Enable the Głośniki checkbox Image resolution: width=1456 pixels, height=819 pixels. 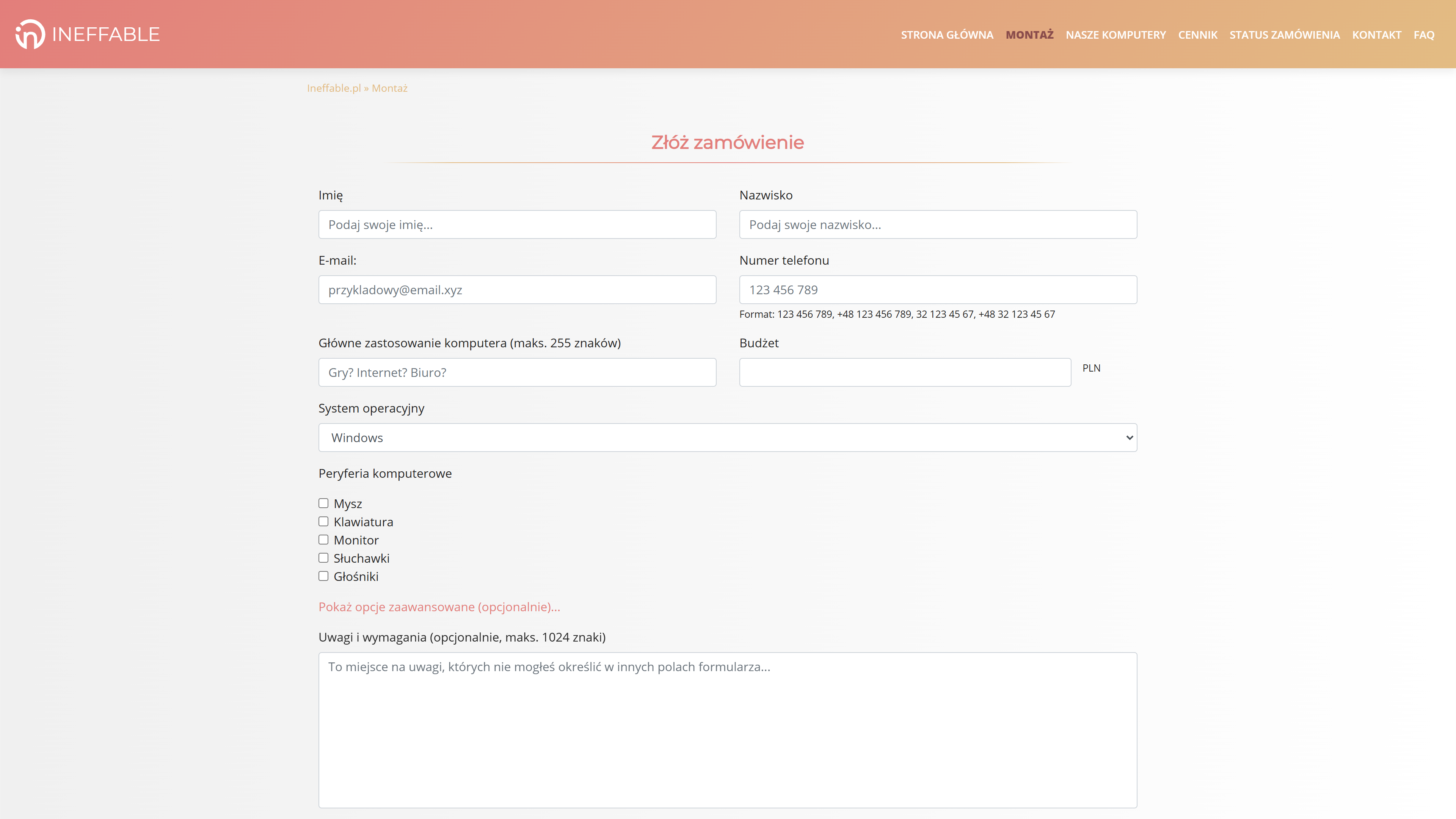coord(323,576)
